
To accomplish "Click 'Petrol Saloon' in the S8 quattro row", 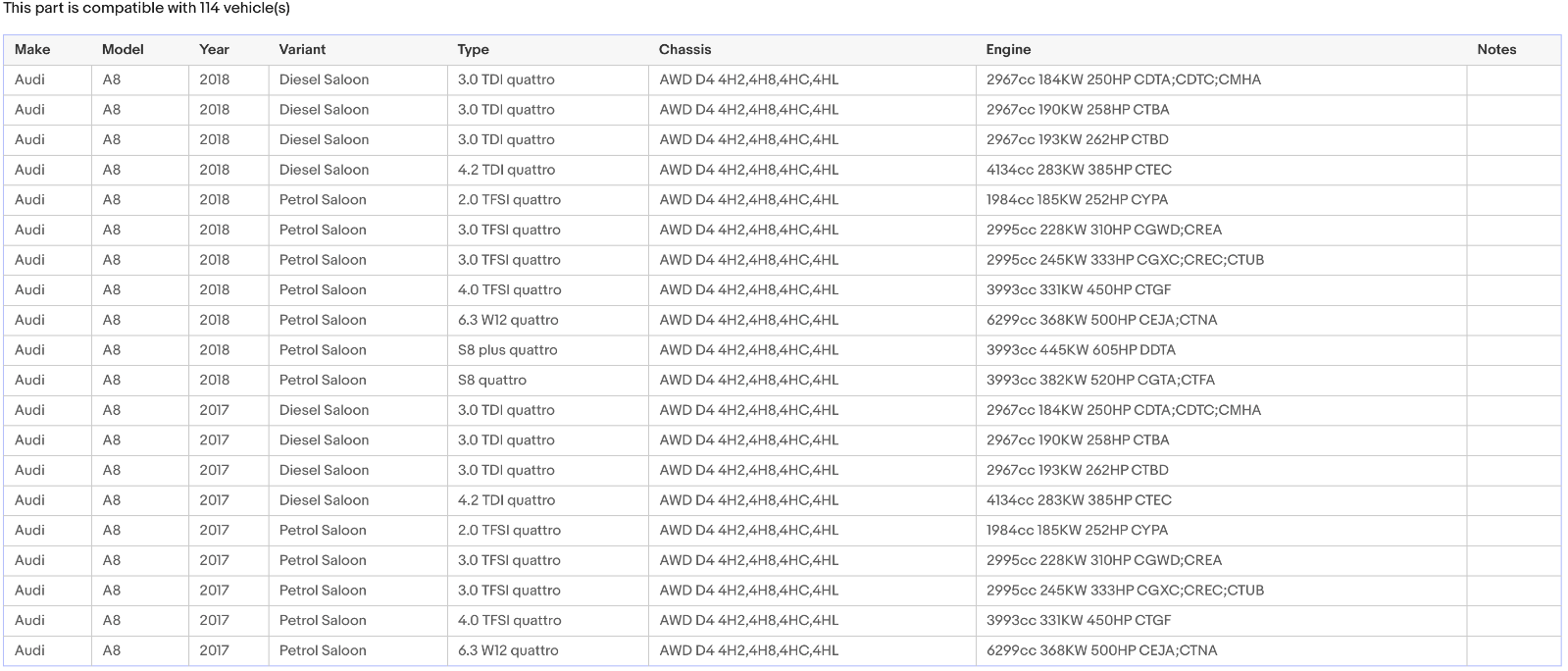I will tap(323, 380).
